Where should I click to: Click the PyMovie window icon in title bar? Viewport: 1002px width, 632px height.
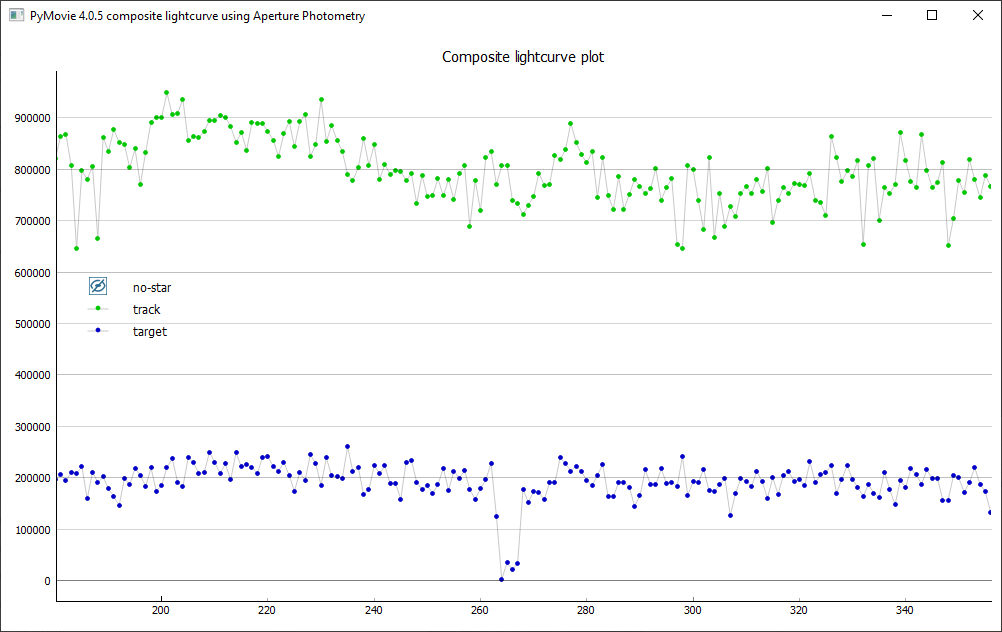[16, 16]
